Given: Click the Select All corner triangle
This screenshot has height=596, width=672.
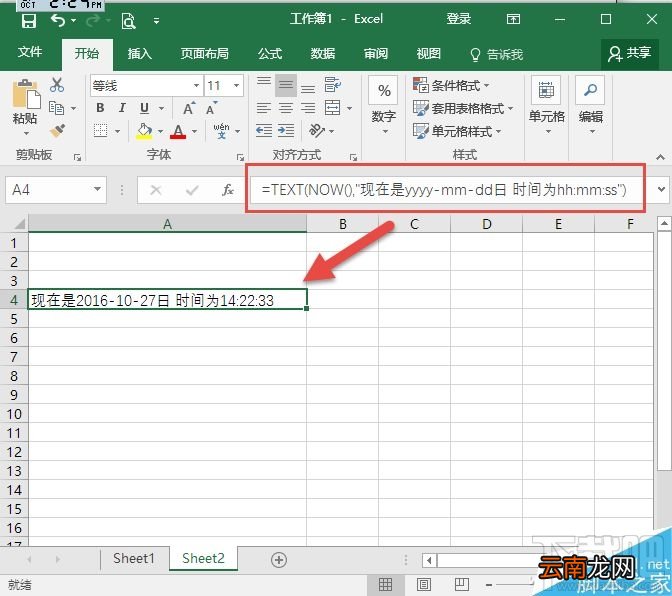Looking at the screenshot, I should (x=20, y=224).
